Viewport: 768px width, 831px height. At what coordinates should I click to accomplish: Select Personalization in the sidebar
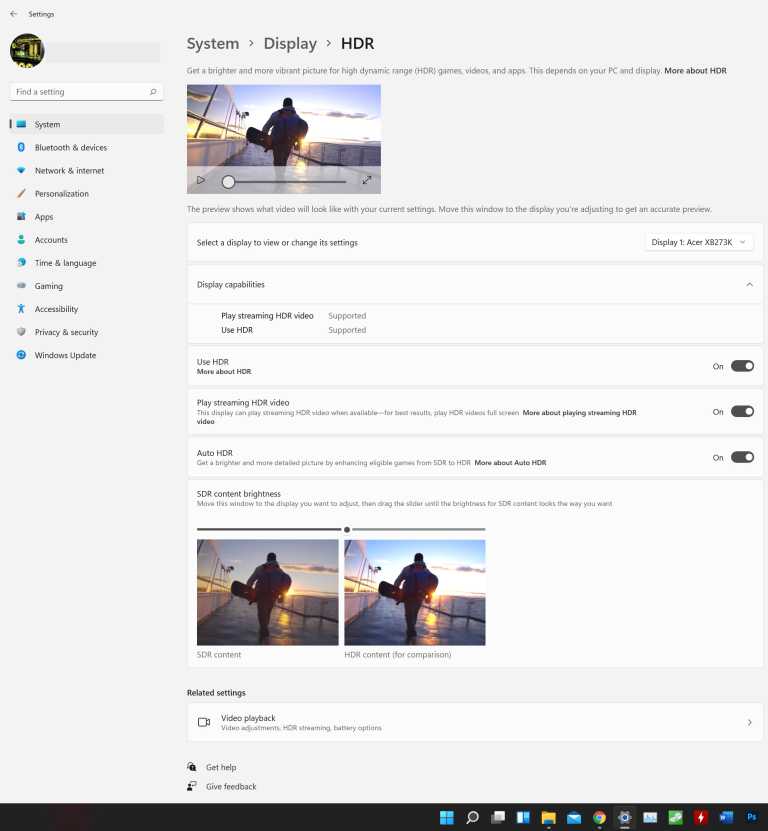[x=61, y=194]
